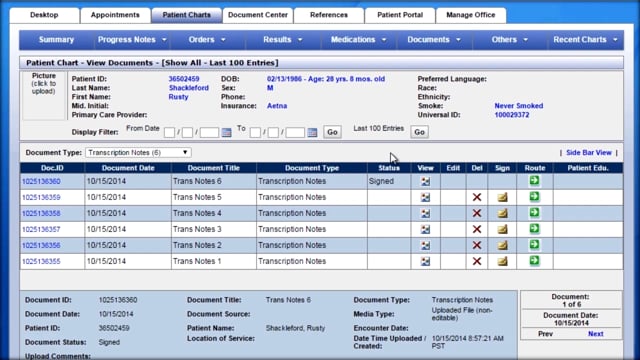640x360 pixels.
Task: Switch to Patient Portal tab
Action: tap(400, 15)
